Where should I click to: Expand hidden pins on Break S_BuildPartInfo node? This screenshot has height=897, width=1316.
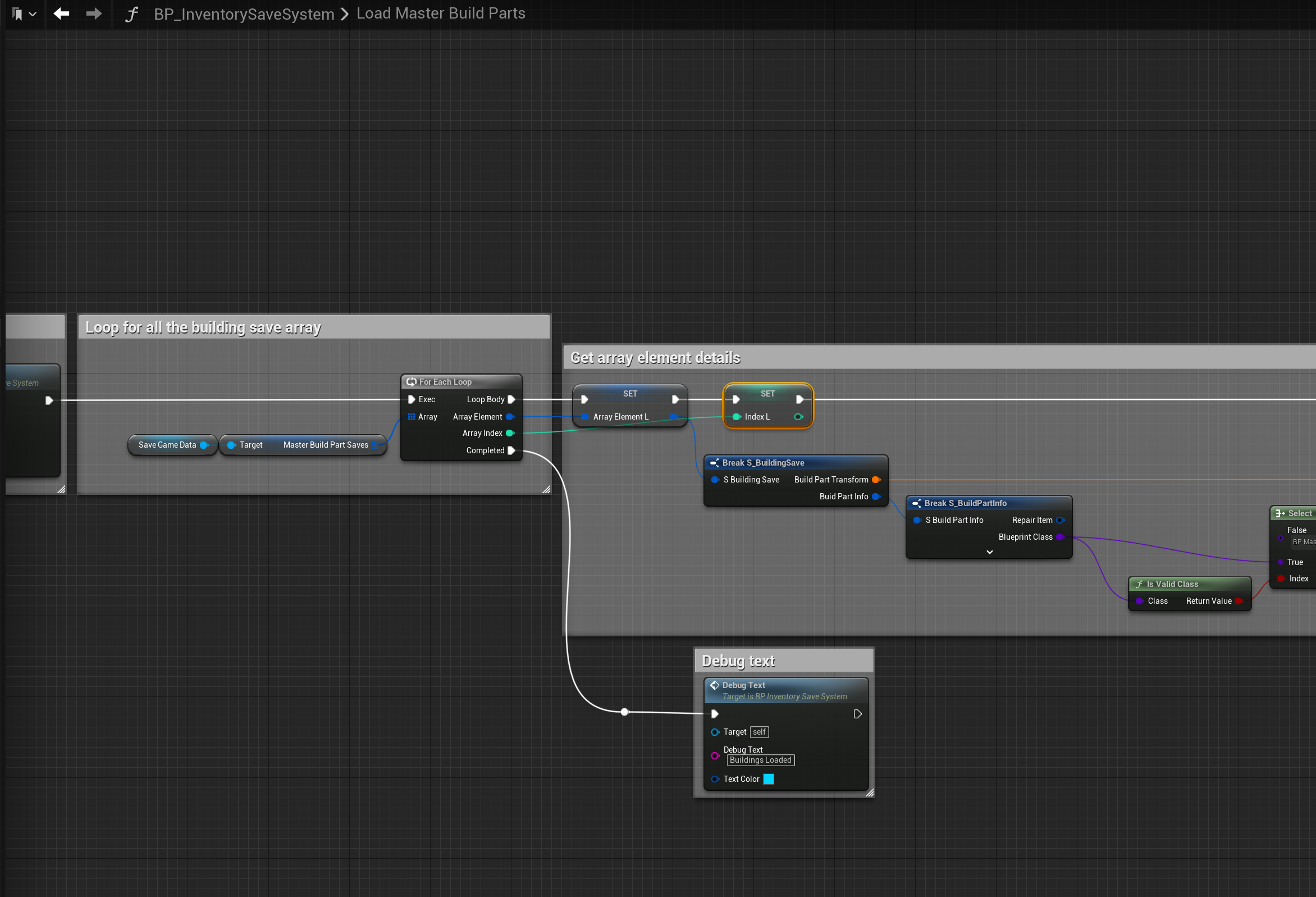coord(989,552)
